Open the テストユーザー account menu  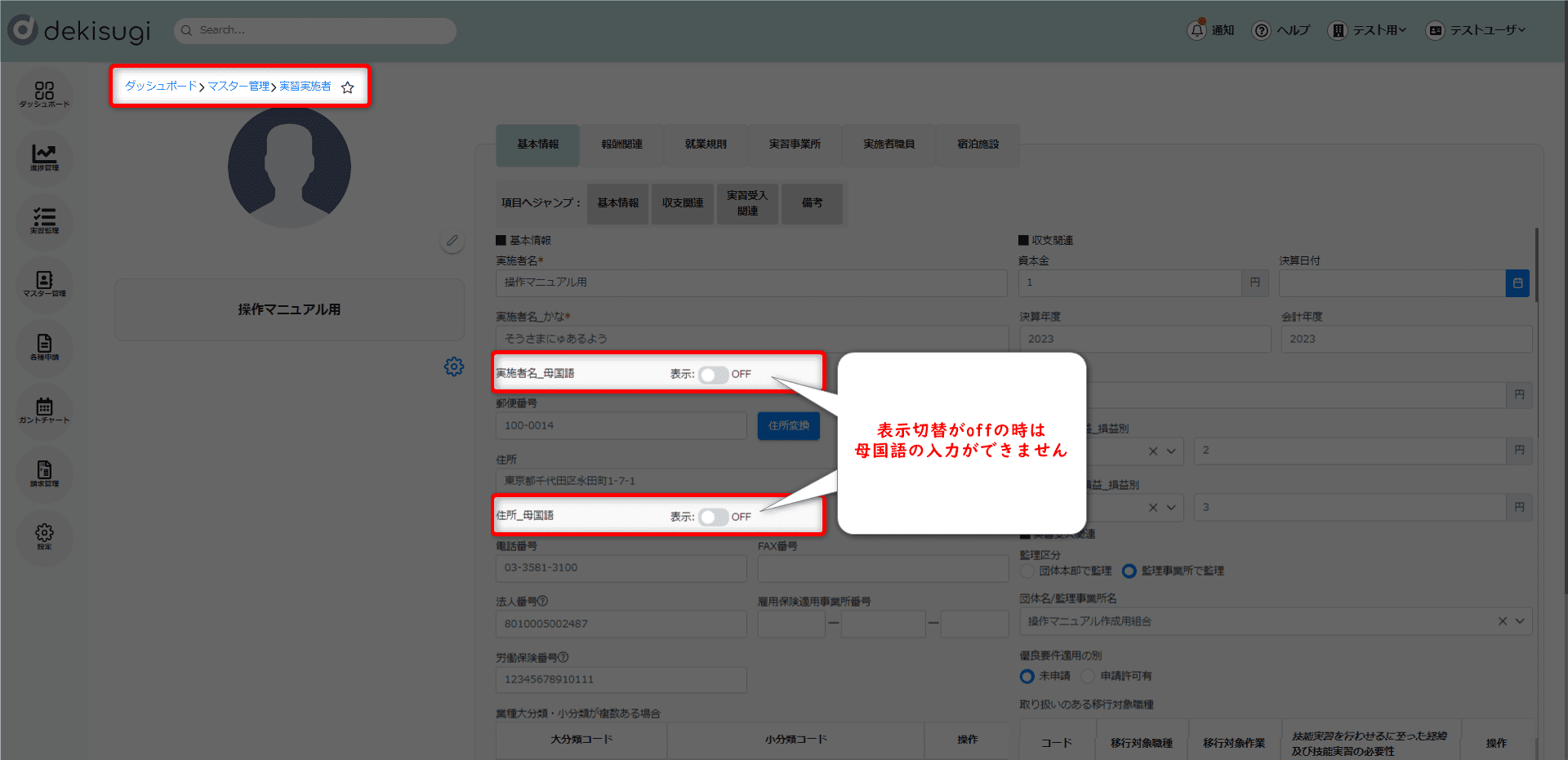(x=1477, y=30)
